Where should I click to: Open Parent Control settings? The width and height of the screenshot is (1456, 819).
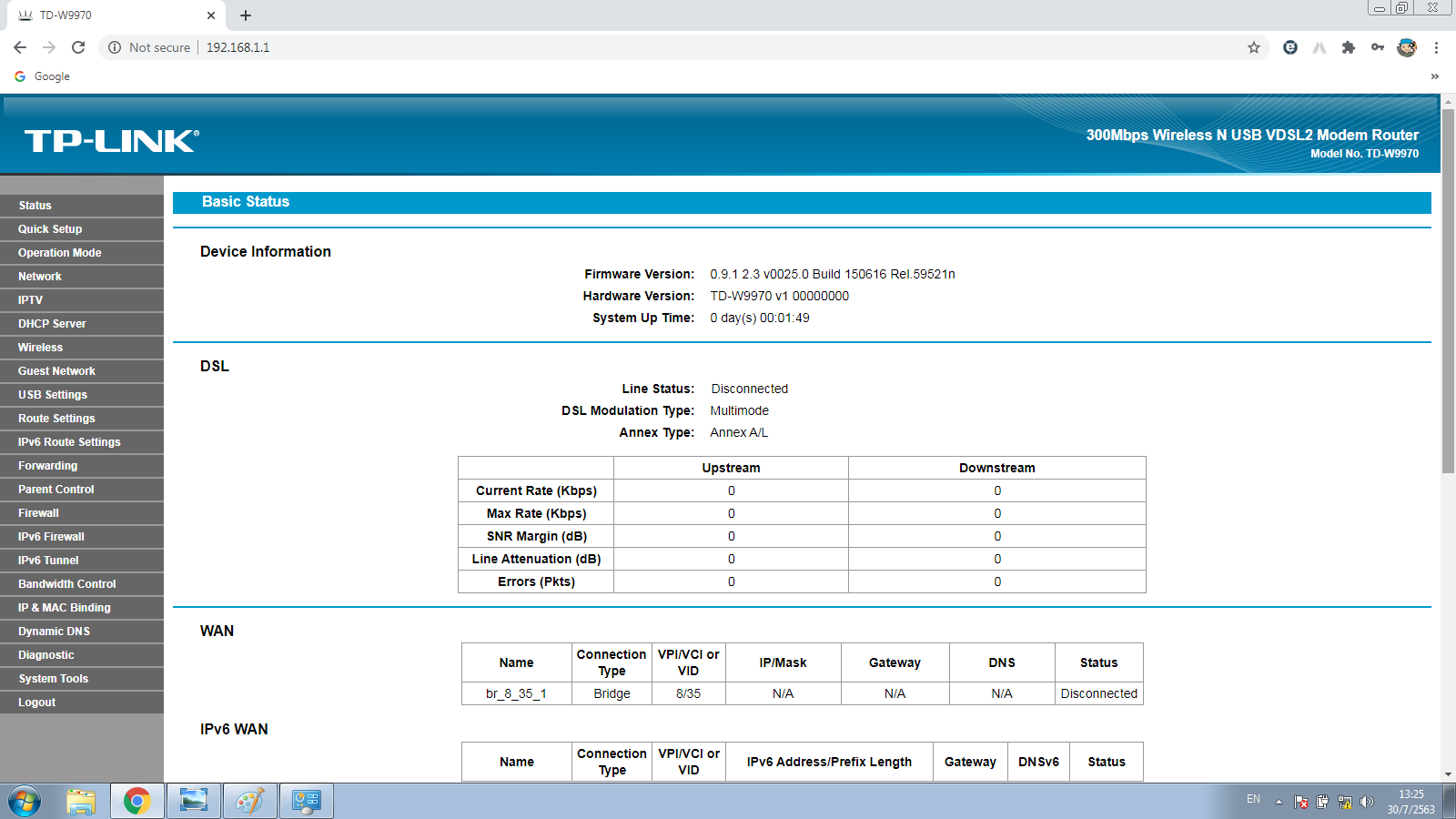(x=82, y=490)
